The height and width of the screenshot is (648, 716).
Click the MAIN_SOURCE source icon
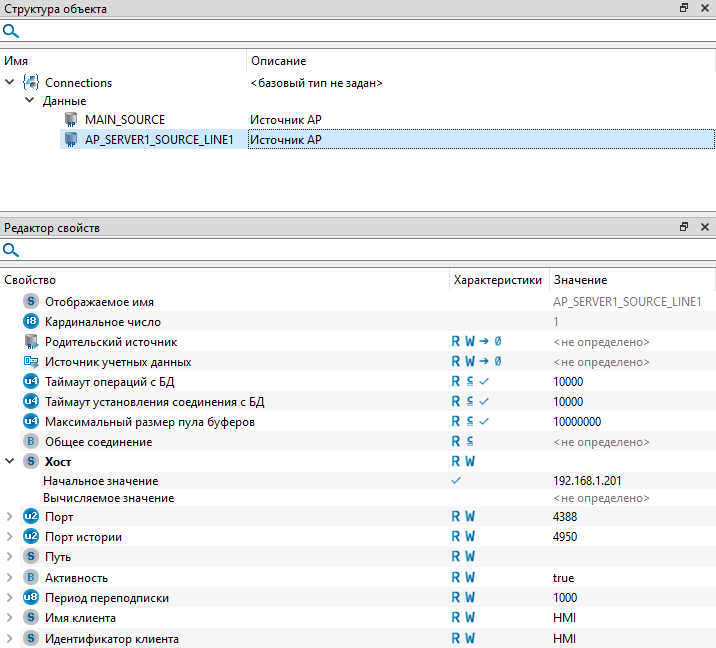[71, 120]
